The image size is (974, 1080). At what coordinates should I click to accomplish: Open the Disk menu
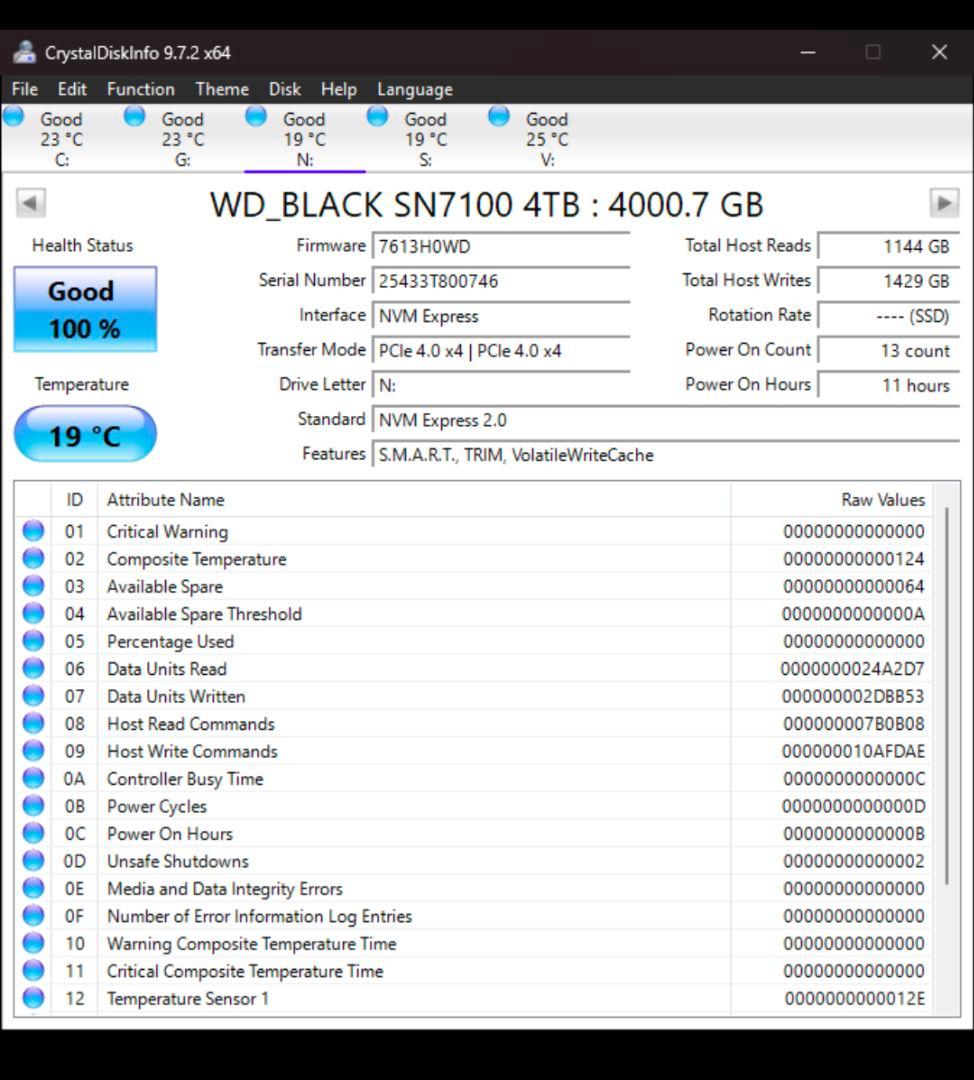click(x=285, y=89)
